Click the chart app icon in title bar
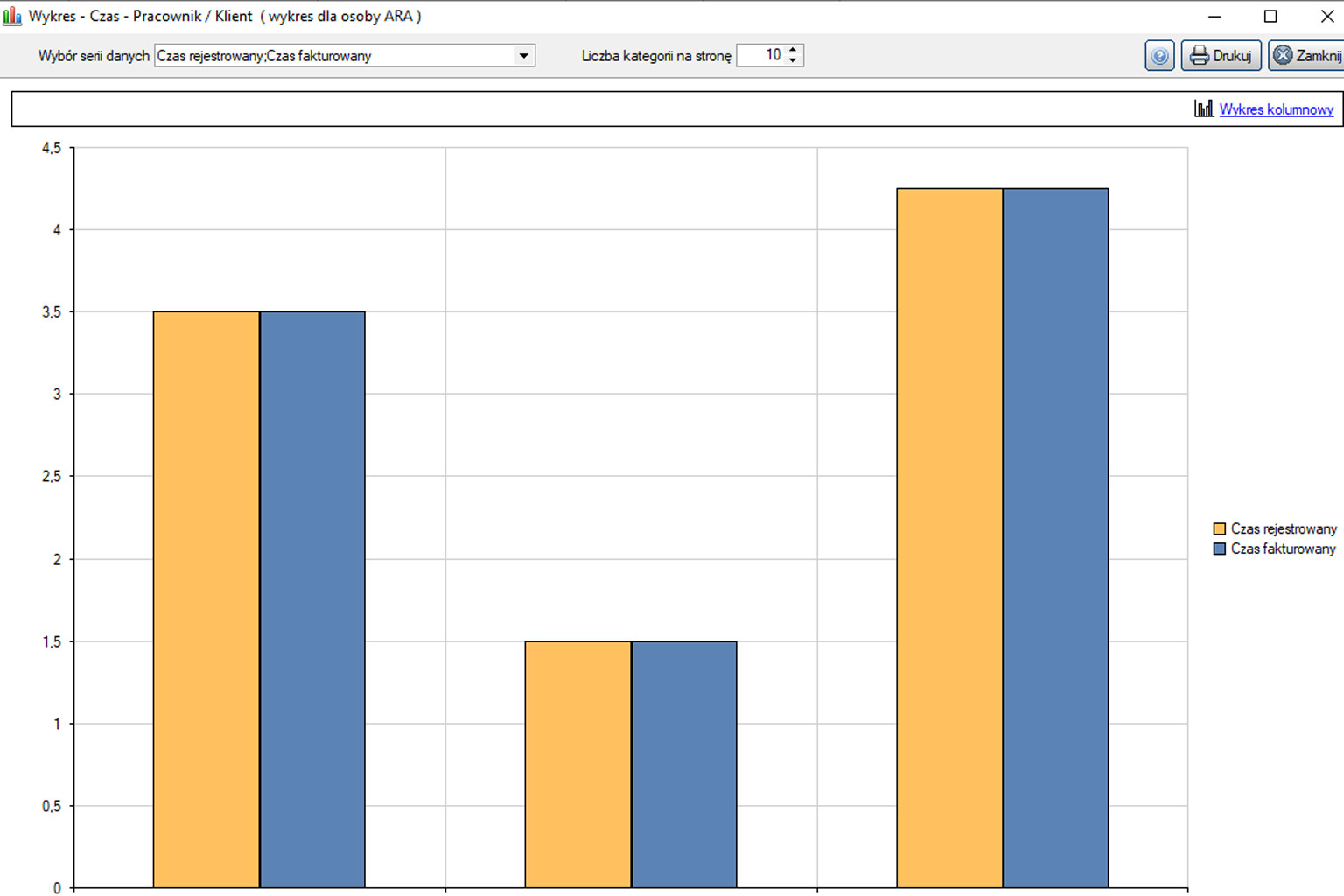The width and height of the screenshot is (1344, 896). pyautogui.click(x=12, y=16)
